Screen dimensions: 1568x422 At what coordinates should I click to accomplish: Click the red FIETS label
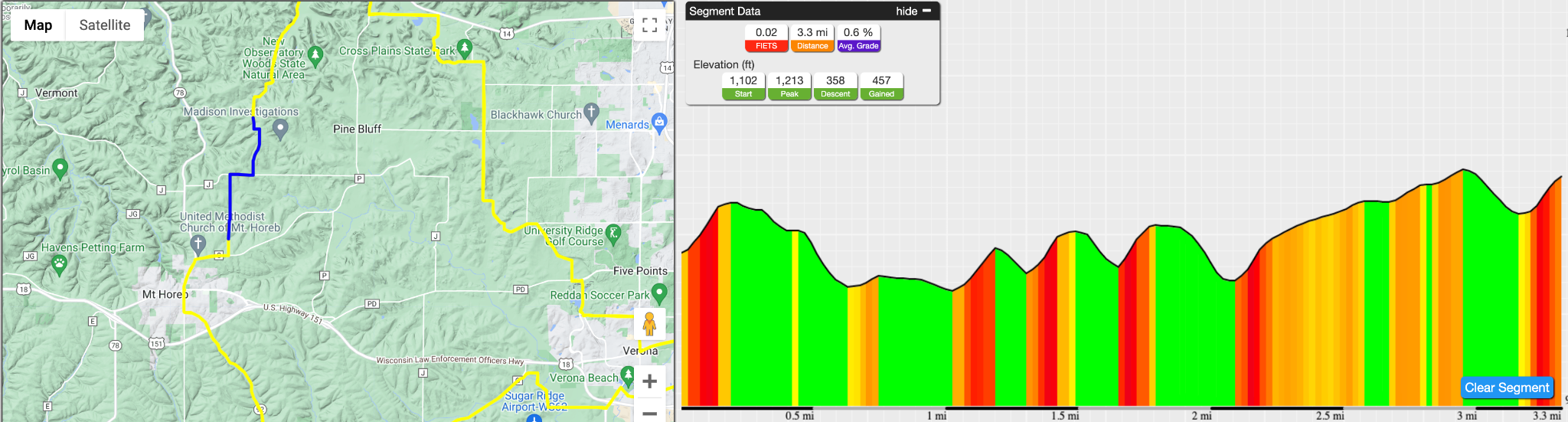766,46
